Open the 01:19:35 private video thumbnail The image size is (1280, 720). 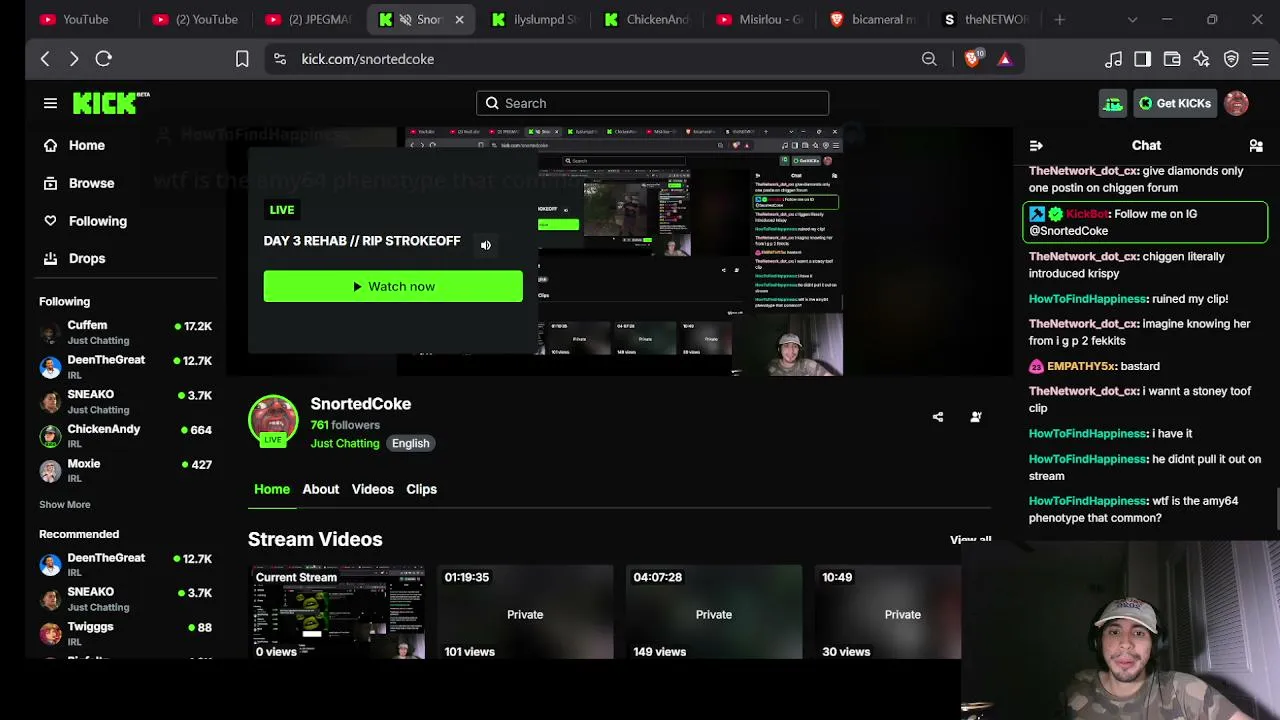[x=525, y=612]
